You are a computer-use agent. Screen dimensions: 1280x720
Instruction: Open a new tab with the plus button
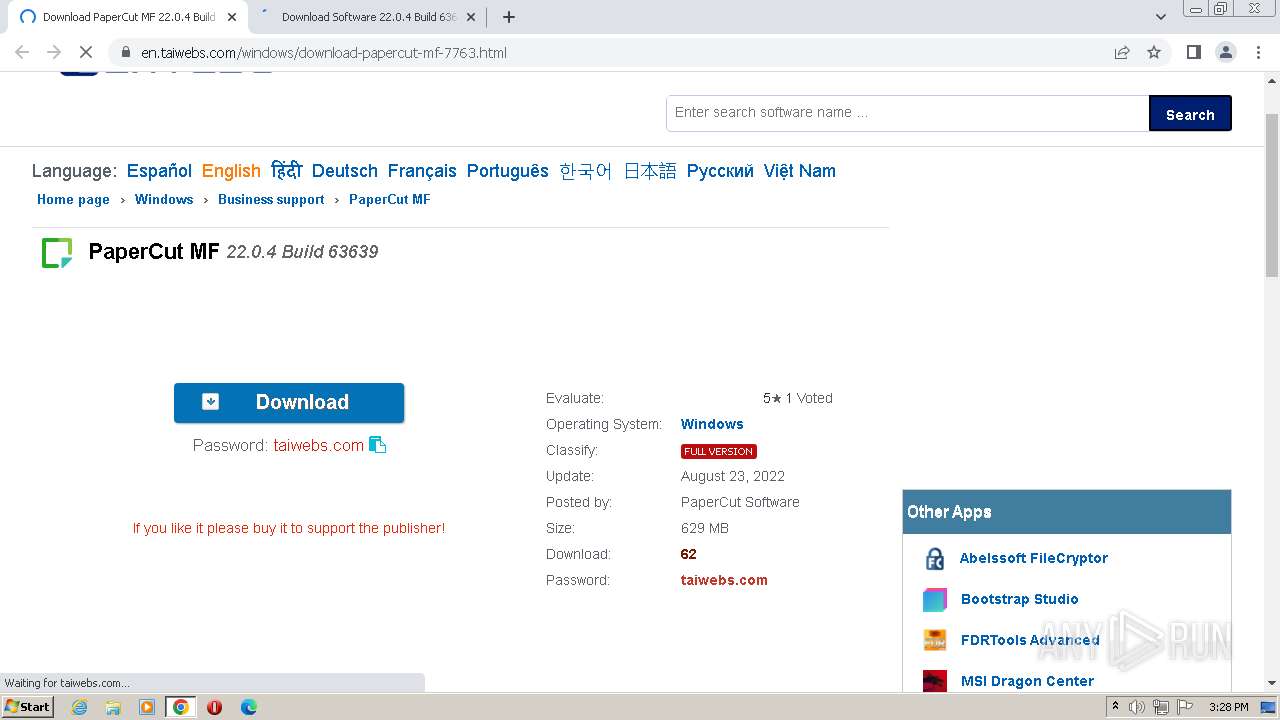click(509, 17)
